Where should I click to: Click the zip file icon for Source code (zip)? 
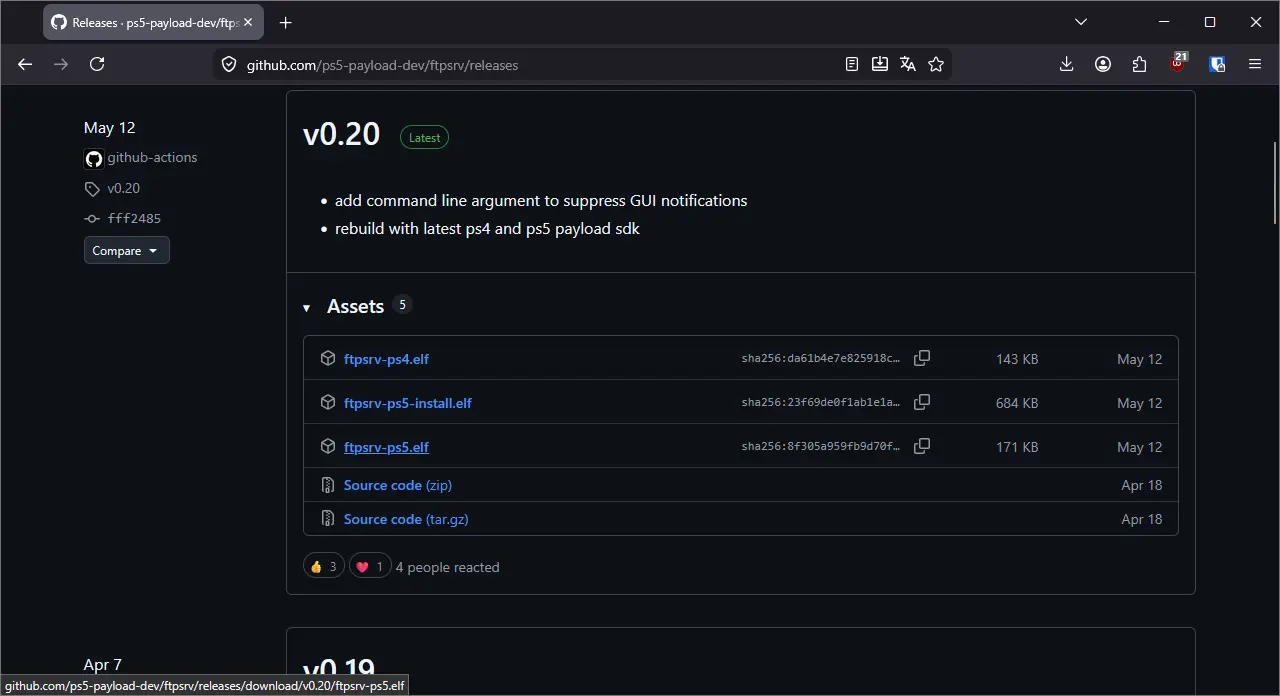327,485
